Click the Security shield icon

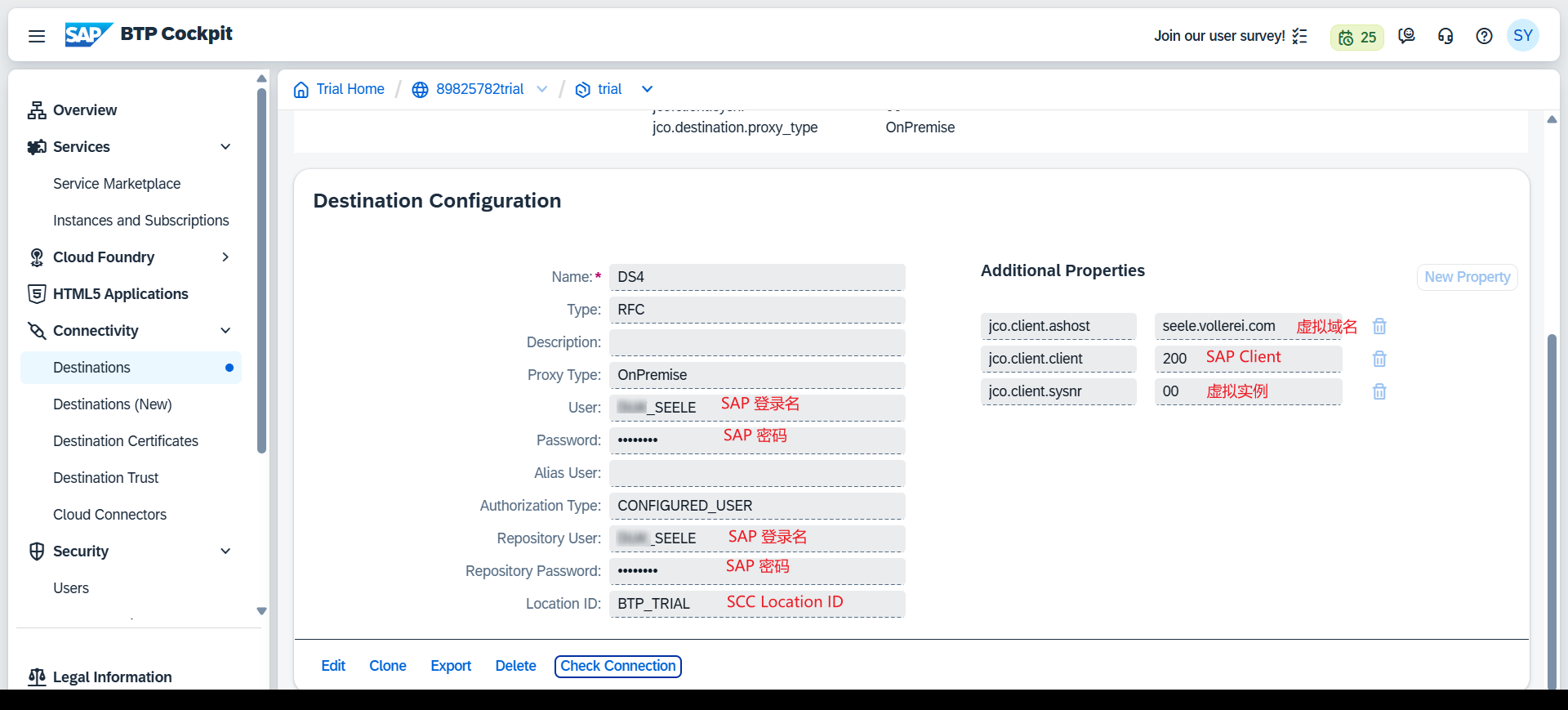tap(37, 551)
